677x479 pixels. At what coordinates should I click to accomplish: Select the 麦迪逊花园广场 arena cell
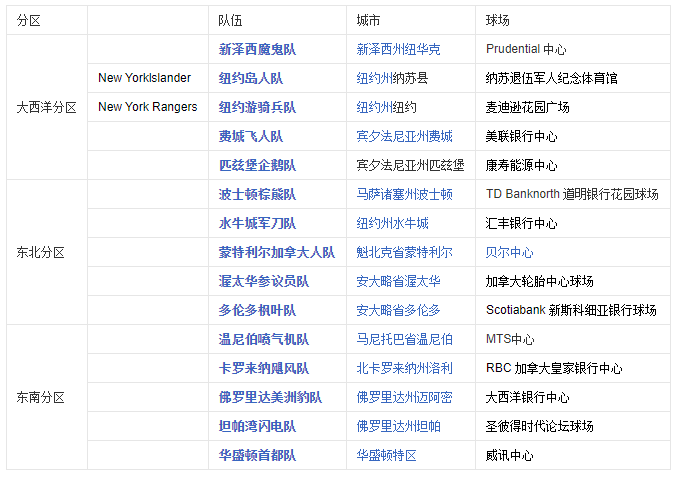[573, 107]
